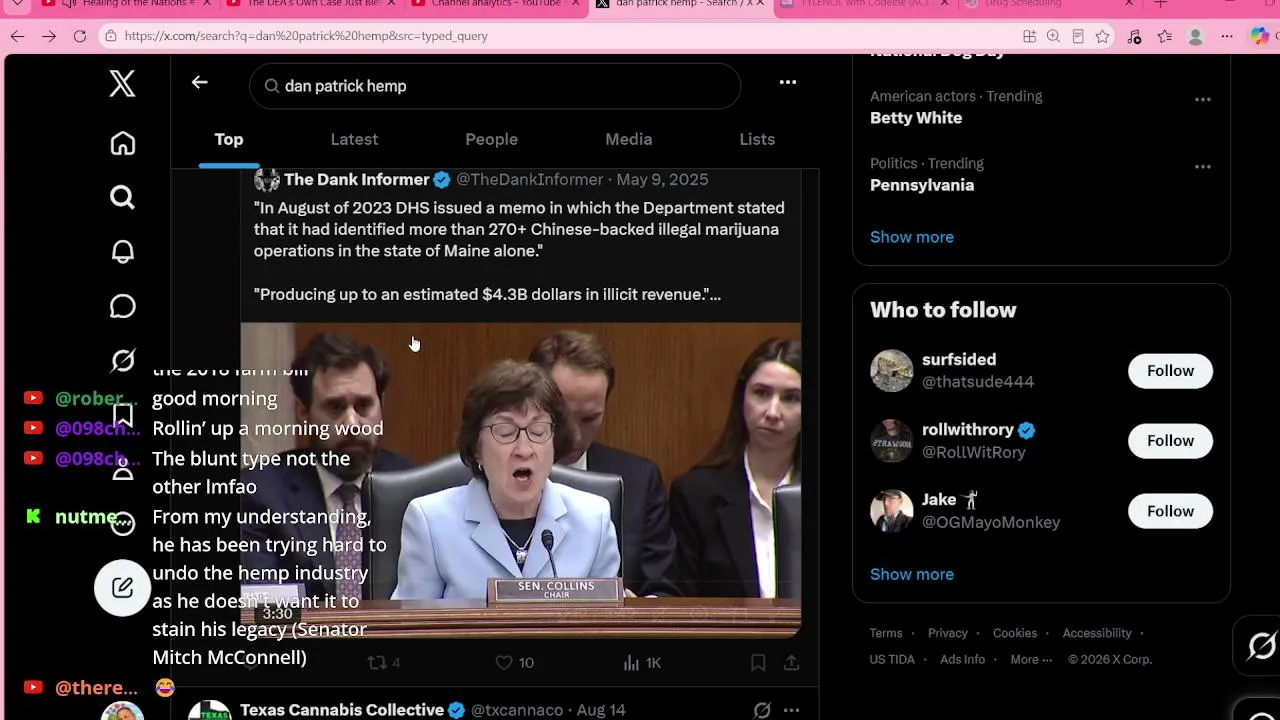The width and height of the screenshot is (1280, 720).
Task: Zoom the page using the address-bar magnifier
Action: 1053,36
